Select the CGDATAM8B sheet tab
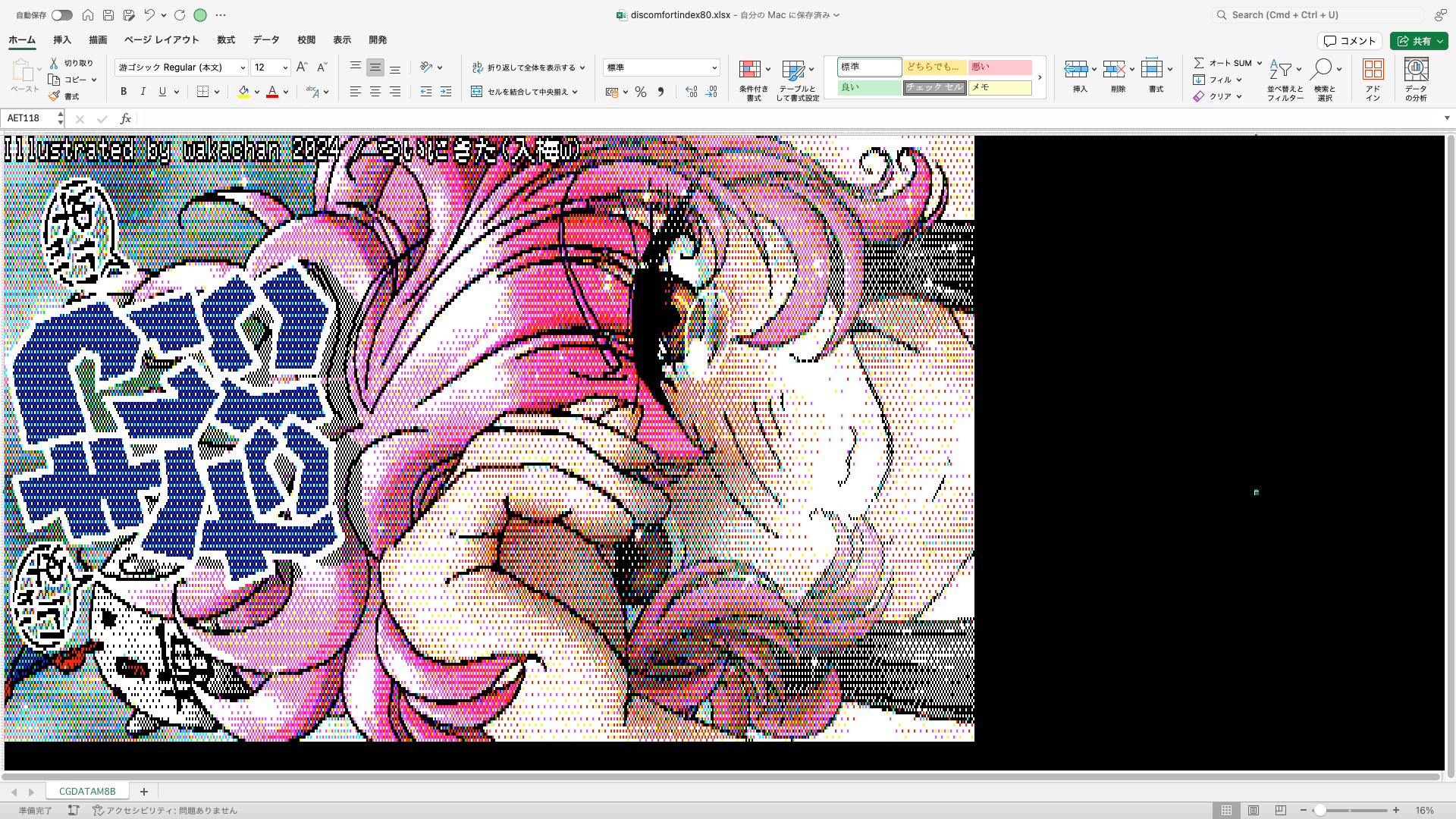 87,791
